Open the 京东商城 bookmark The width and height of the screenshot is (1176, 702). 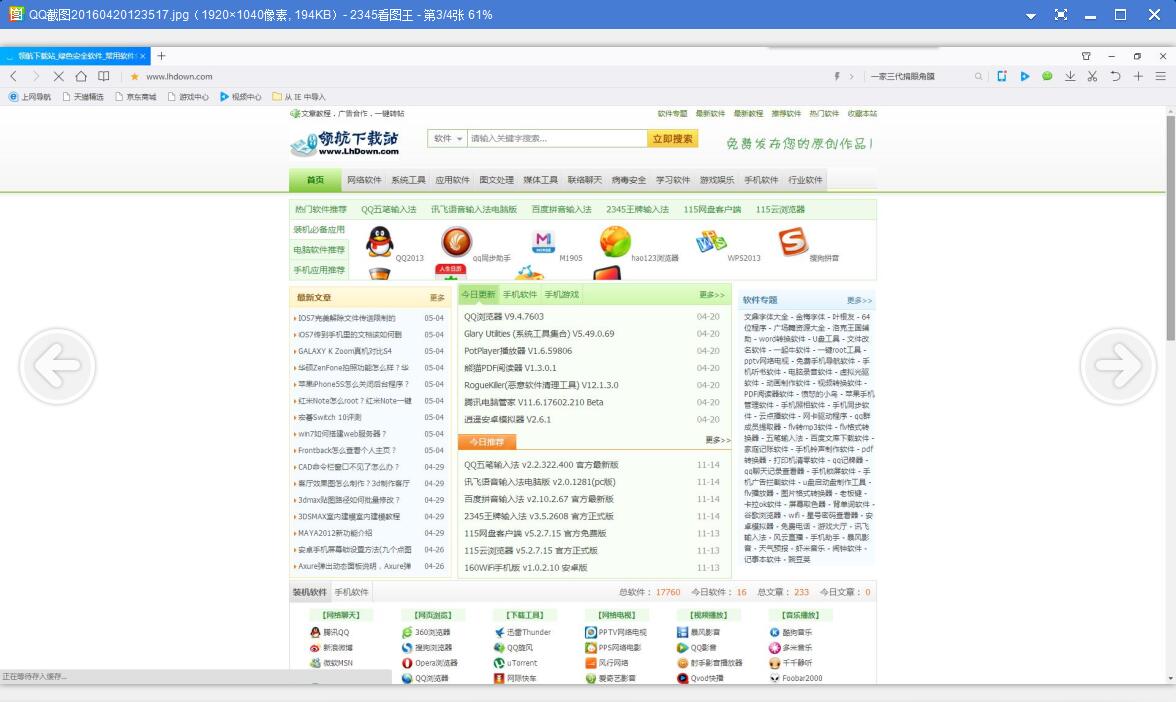(x=136, y=97)
